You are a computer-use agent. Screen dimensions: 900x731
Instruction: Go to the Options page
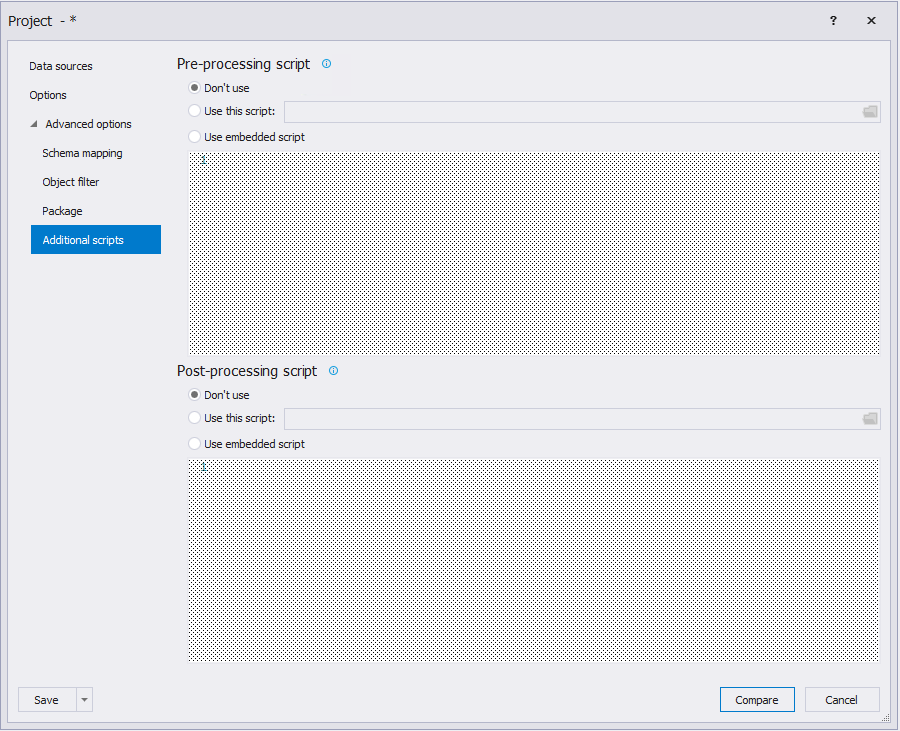click(48, 95)
